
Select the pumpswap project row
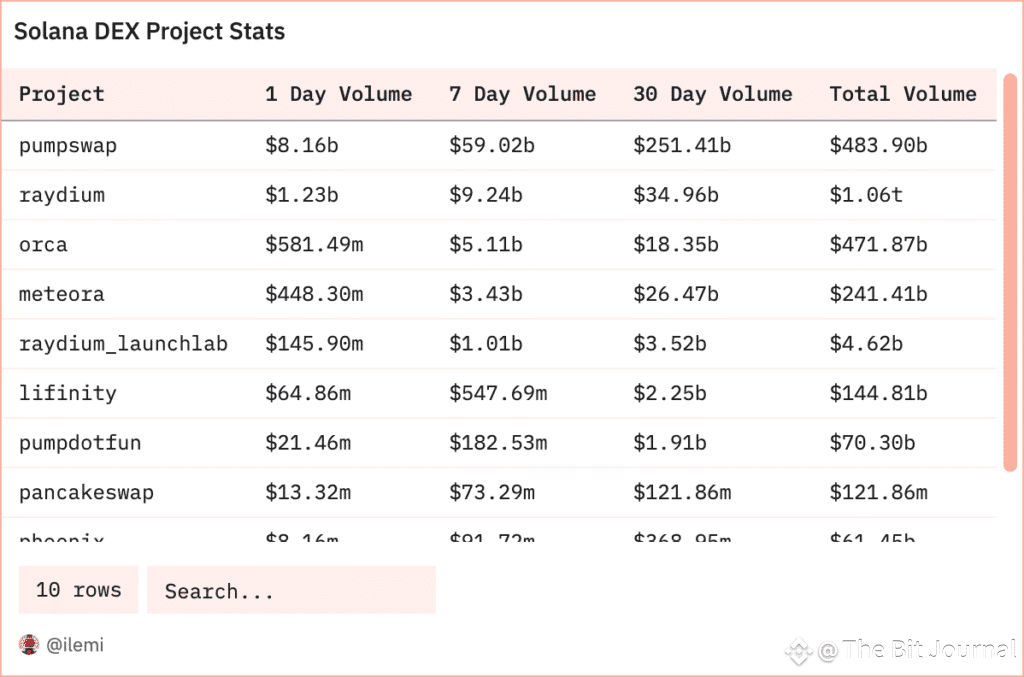coord(500,146)
